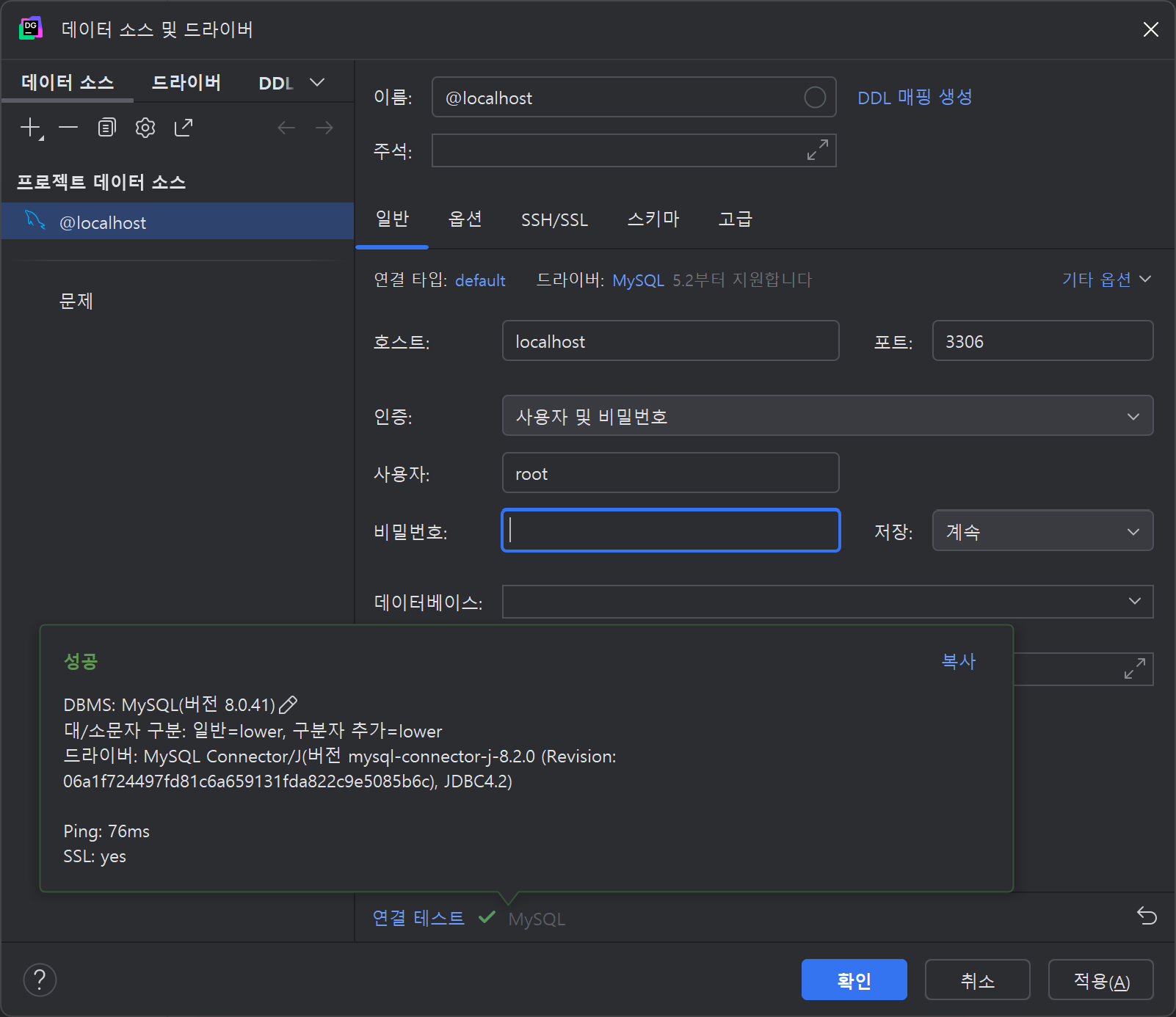This screenshot has height=1017, width=1176.
Task: Open the SSH/SSL tab
Action: [x=554, y=219]
